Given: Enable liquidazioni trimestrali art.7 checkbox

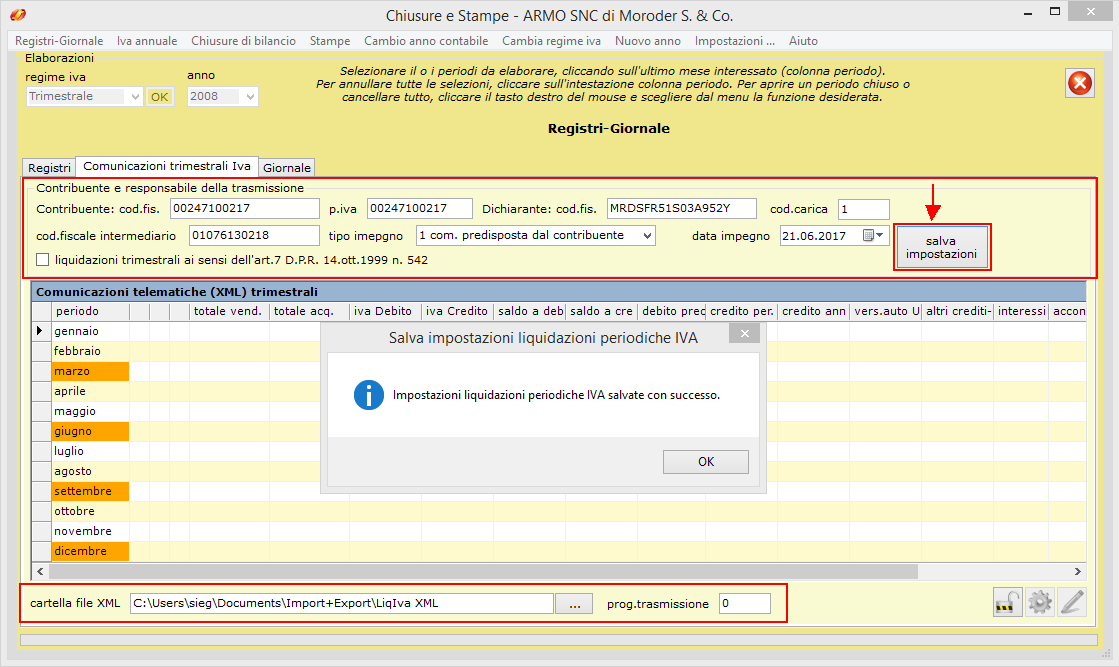Looking at the screenshot, I should point(43,260).
